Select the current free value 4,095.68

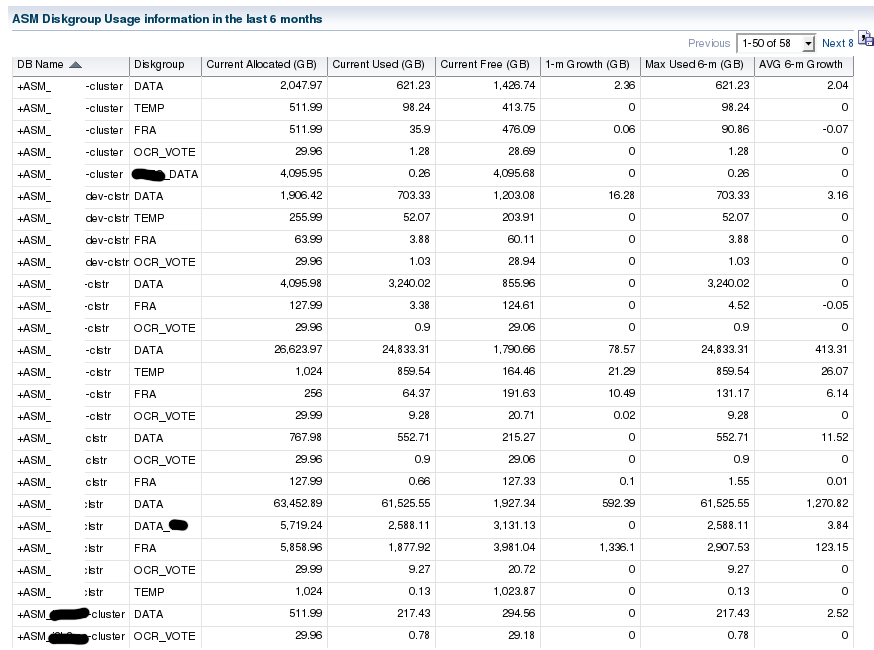pyautogui.click(x=514, y=173)
